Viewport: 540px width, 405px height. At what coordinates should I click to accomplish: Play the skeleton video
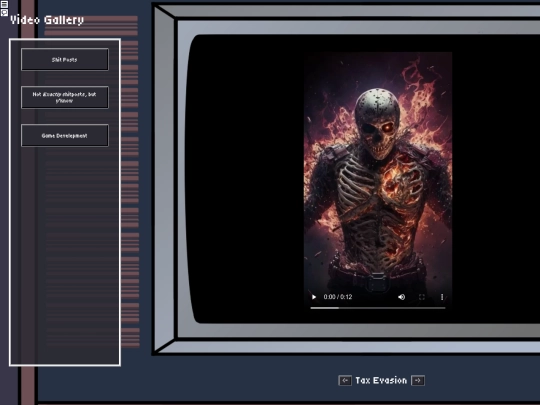[x=314, y=297]
